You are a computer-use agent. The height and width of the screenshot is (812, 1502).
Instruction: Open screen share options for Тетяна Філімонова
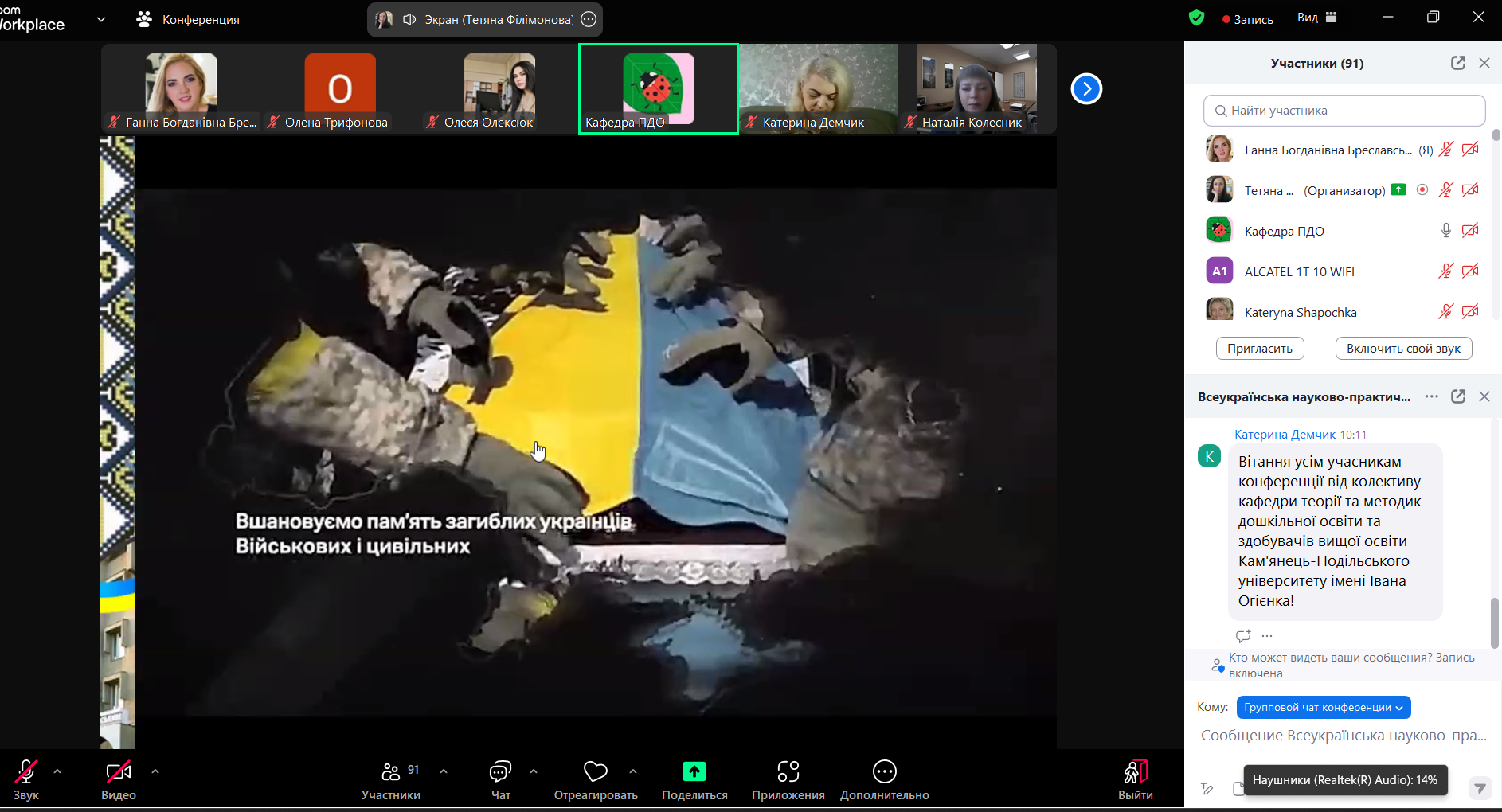pos(589,19)
